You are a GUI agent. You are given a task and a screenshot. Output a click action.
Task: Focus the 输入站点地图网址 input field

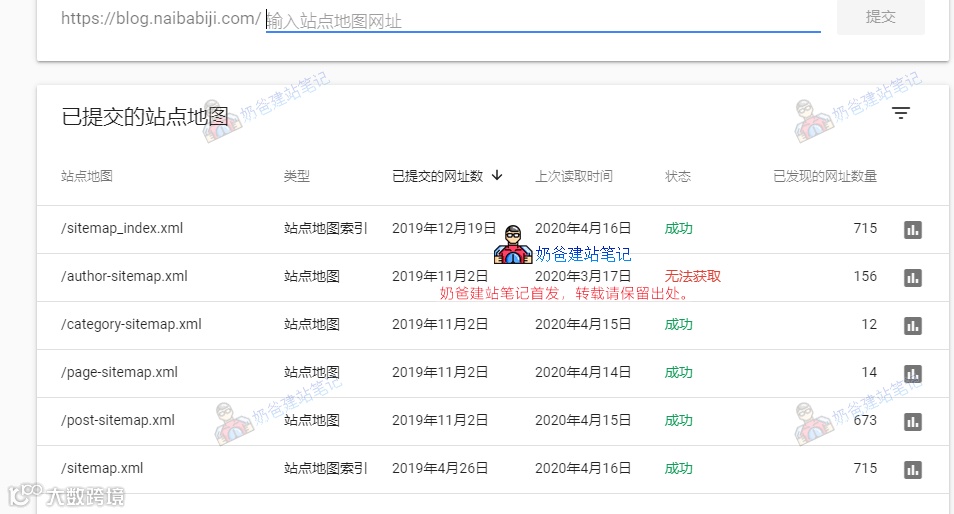pyautogui.click(x=543, y=21)
